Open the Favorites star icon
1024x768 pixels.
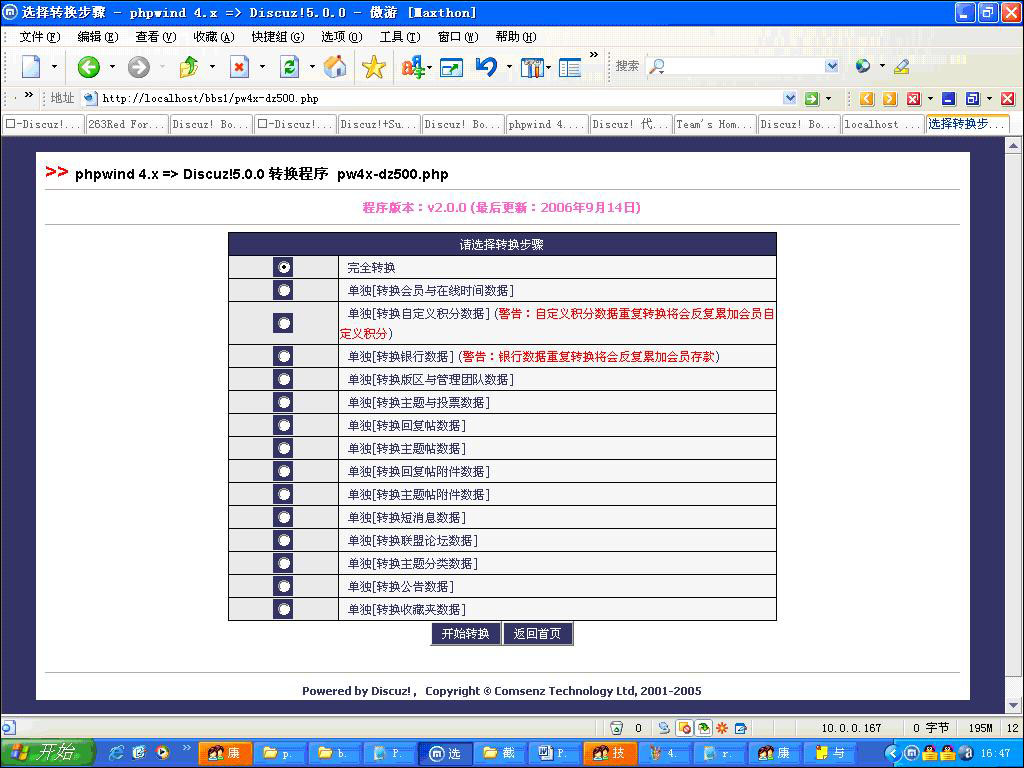click(374, 67)
